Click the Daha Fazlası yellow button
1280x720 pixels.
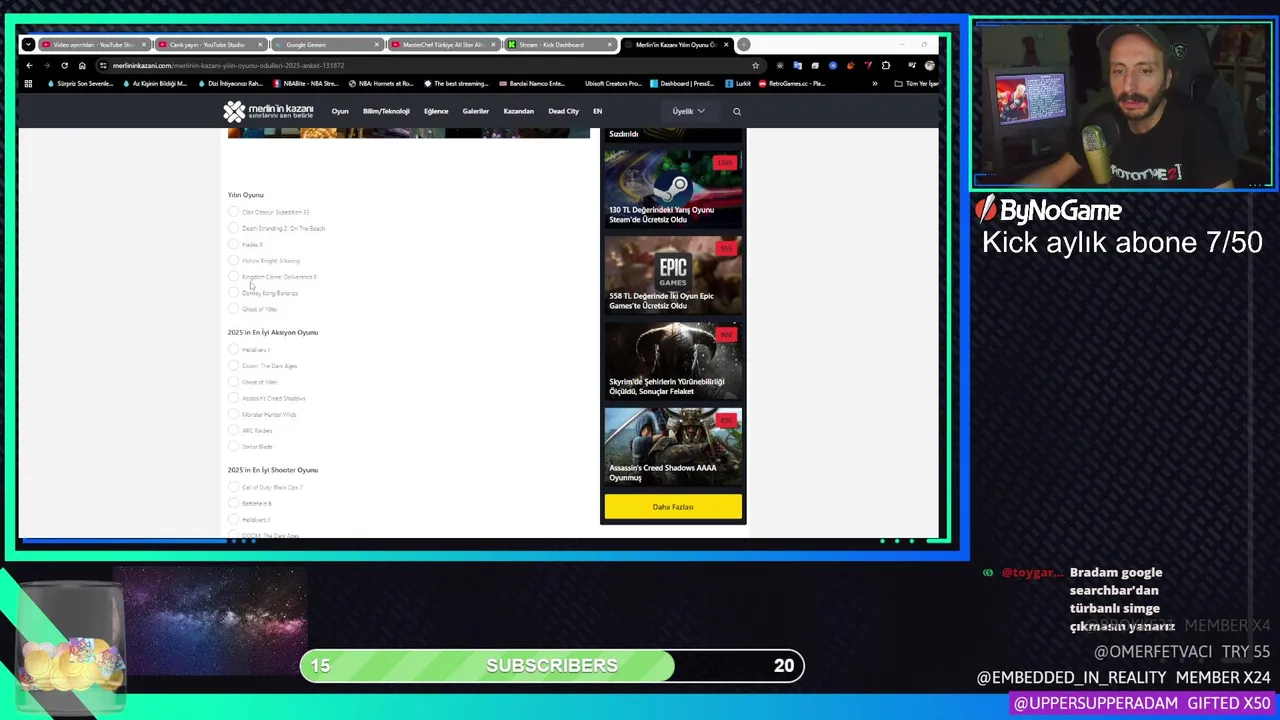point(673,507)
